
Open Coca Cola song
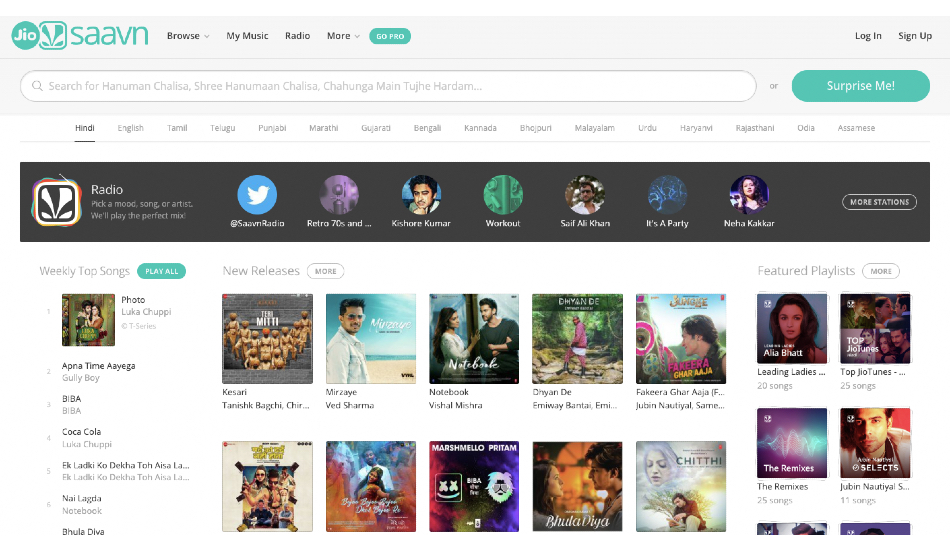(81, 432)
